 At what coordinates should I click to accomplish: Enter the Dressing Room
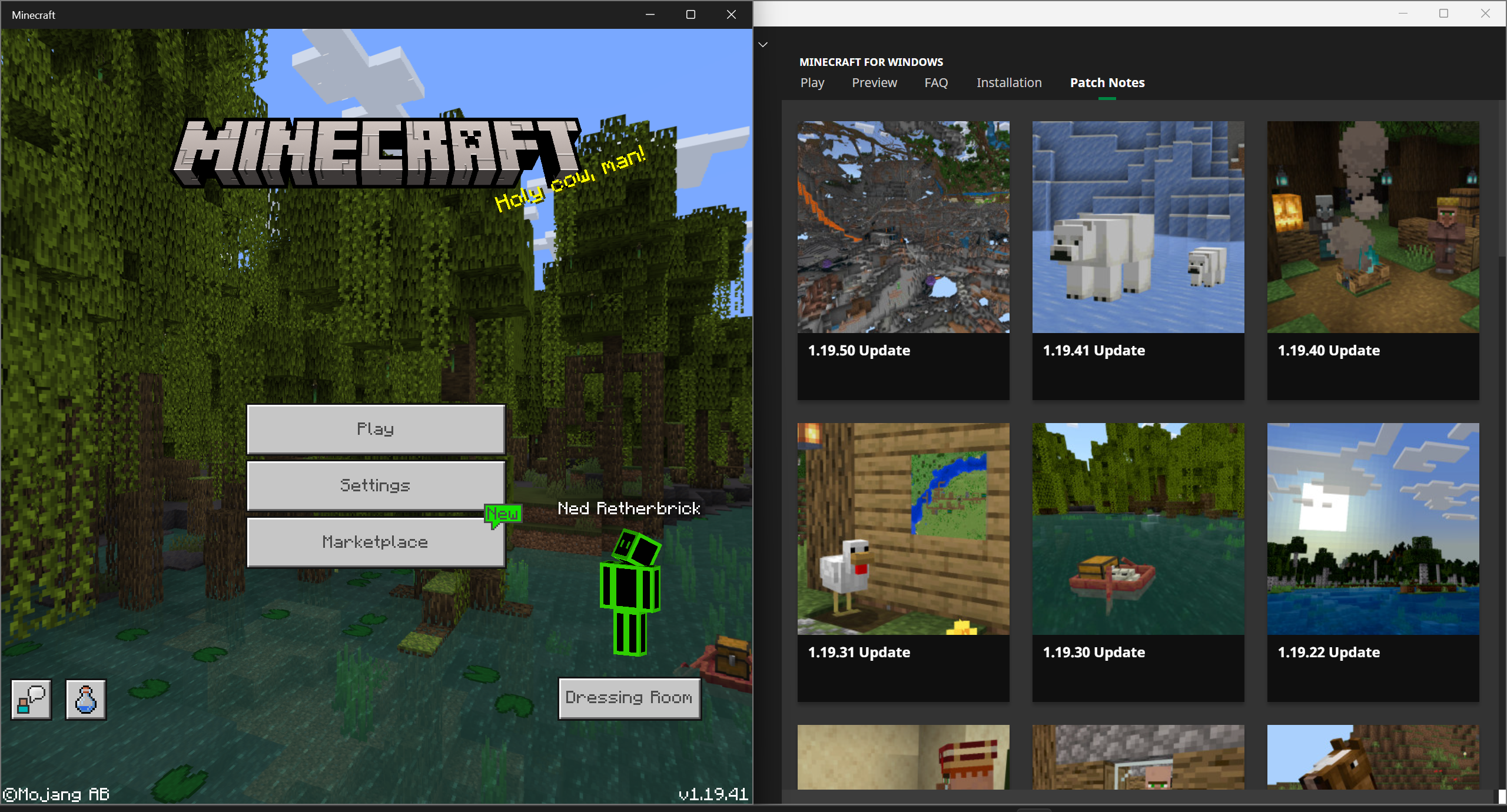coord(629,698)
